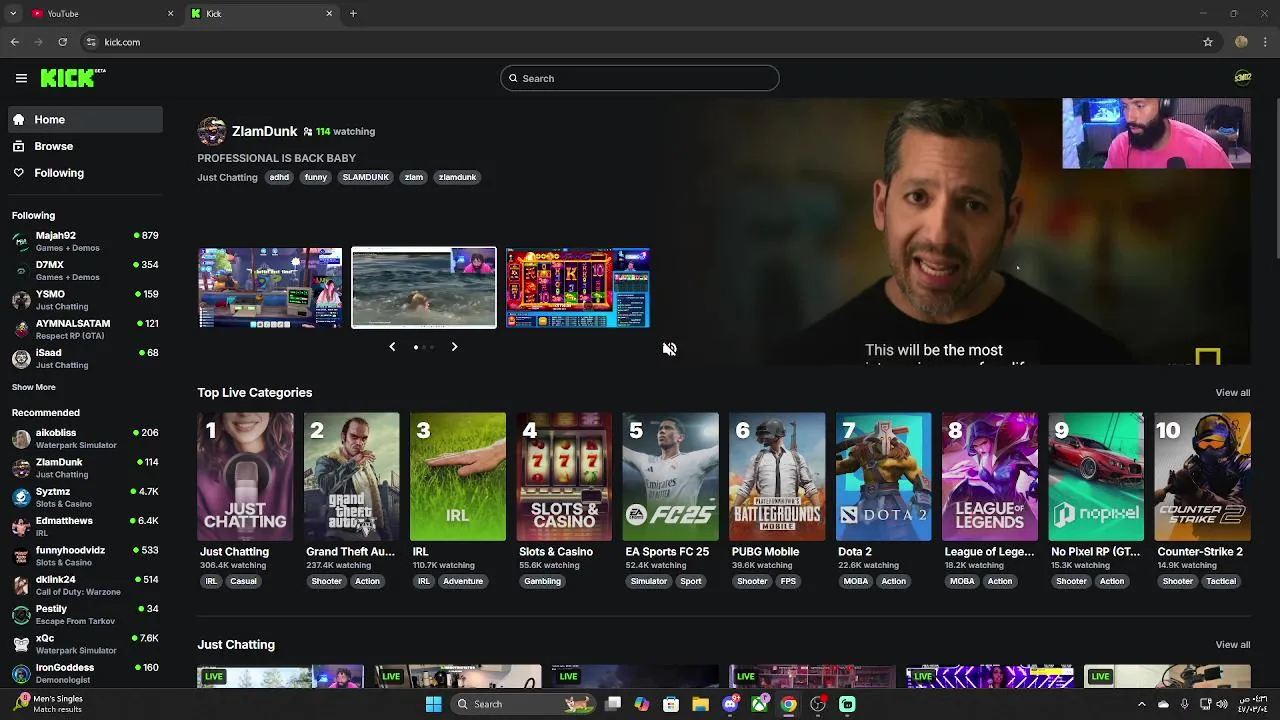Viewport: 1280px width, 720px height.
Task: Click Gambling tag under Slots & Casino
Action: pyautogui.click(x=542, y=581)
